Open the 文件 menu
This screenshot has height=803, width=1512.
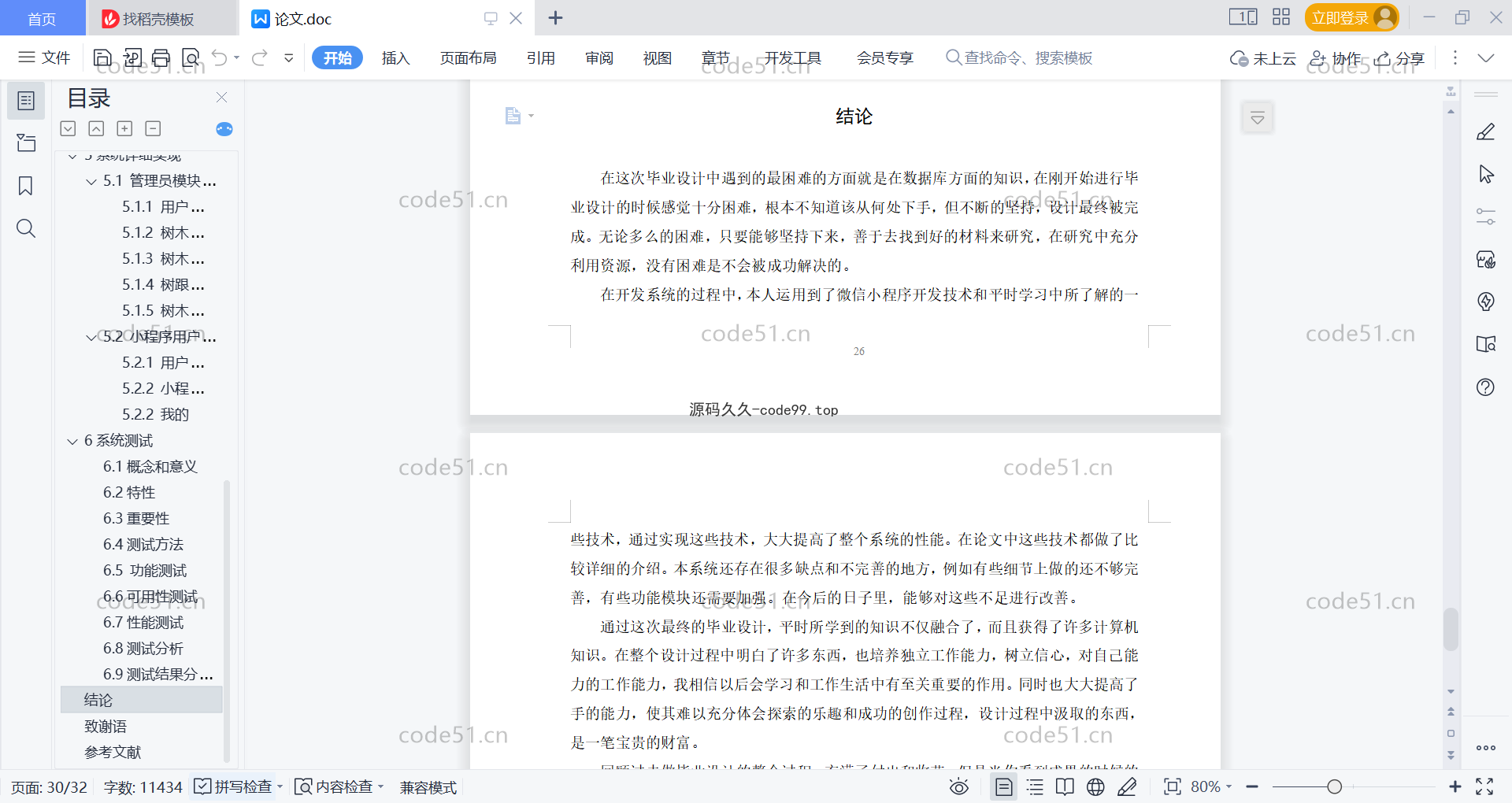click(44, 57)
